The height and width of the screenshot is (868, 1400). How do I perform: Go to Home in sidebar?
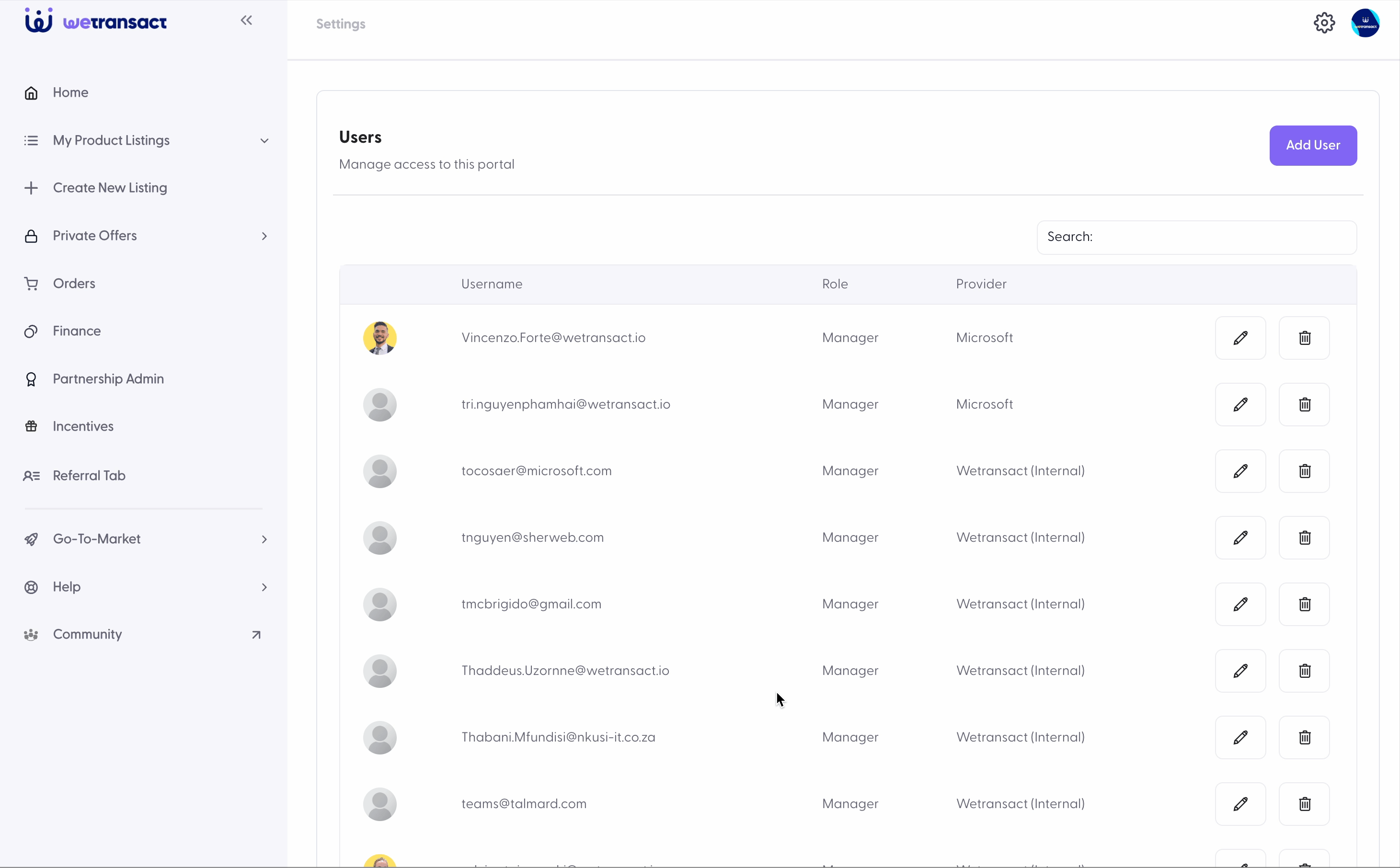click(x=56, y=92)
